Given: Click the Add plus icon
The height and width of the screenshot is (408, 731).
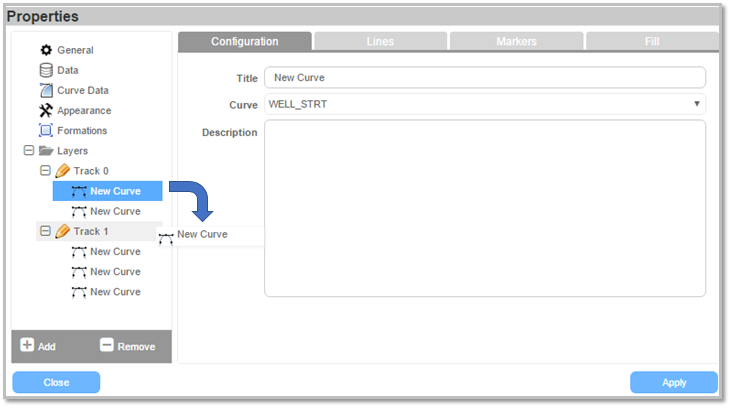Looking at the screenshot, I should click(27, 345).
